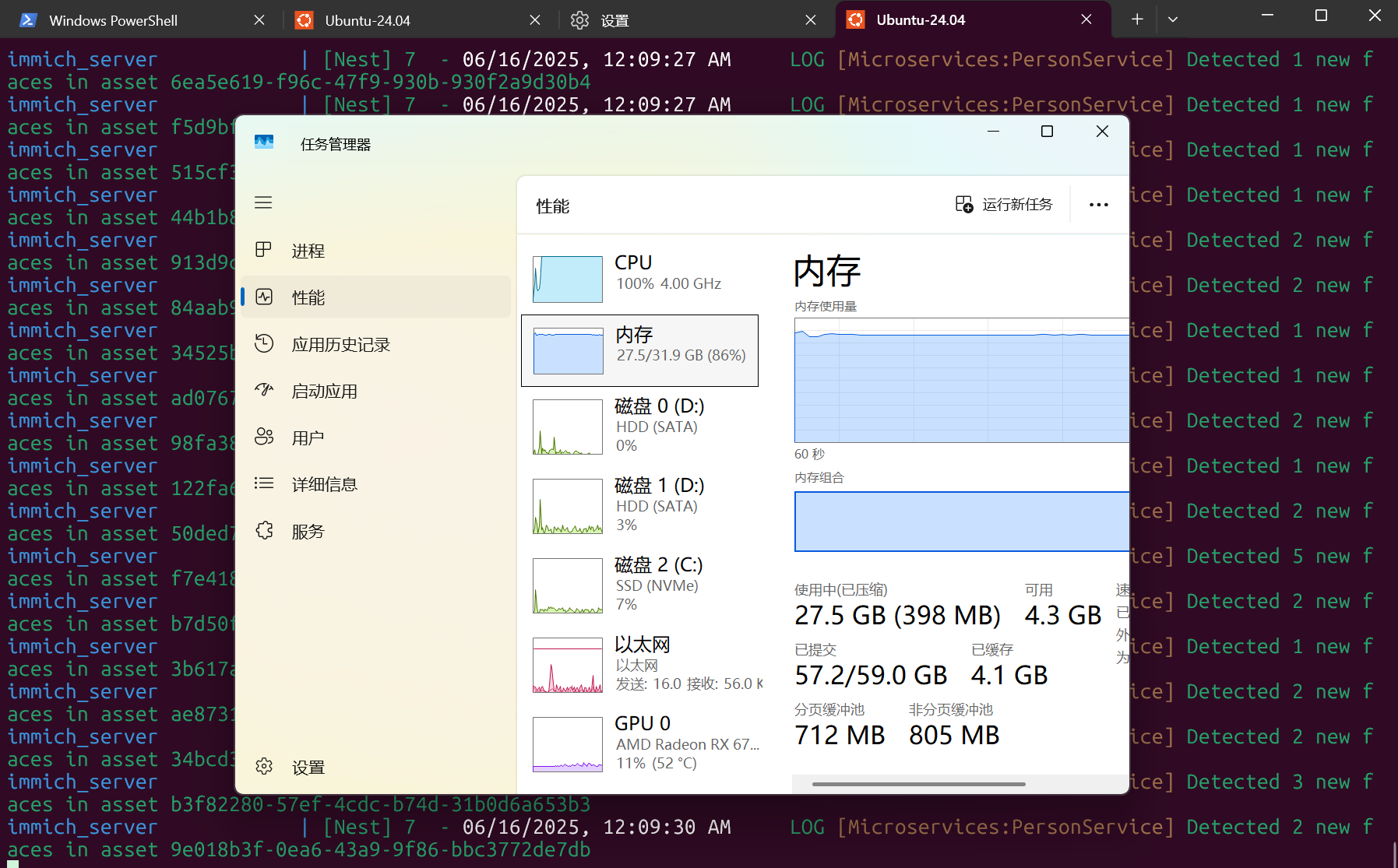
Task: Select the 内存 performance item
Action: click(x=639, y=350)
